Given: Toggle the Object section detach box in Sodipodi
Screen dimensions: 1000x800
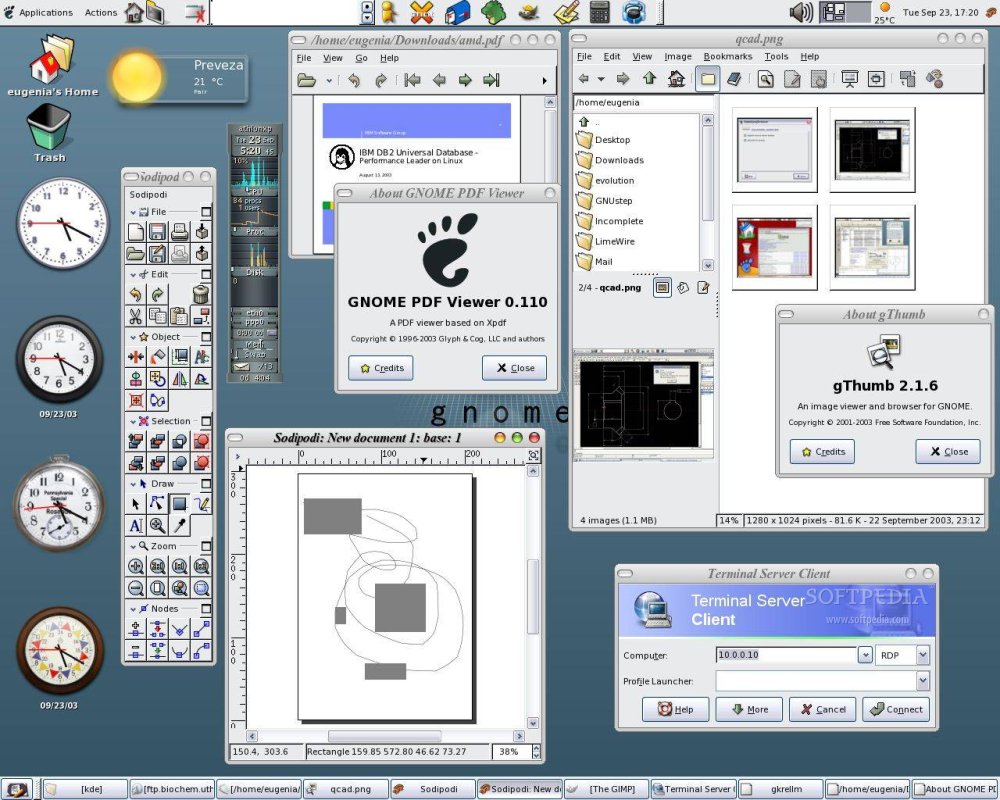Looking at the screenshot, I should click(206, 336).
